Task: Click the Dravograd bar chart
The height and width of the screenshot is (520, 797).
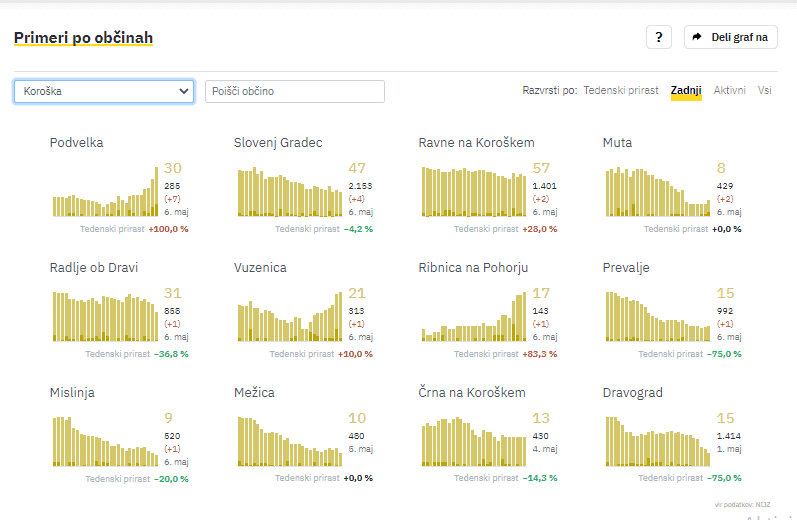Action: click(x=658, y=441)
